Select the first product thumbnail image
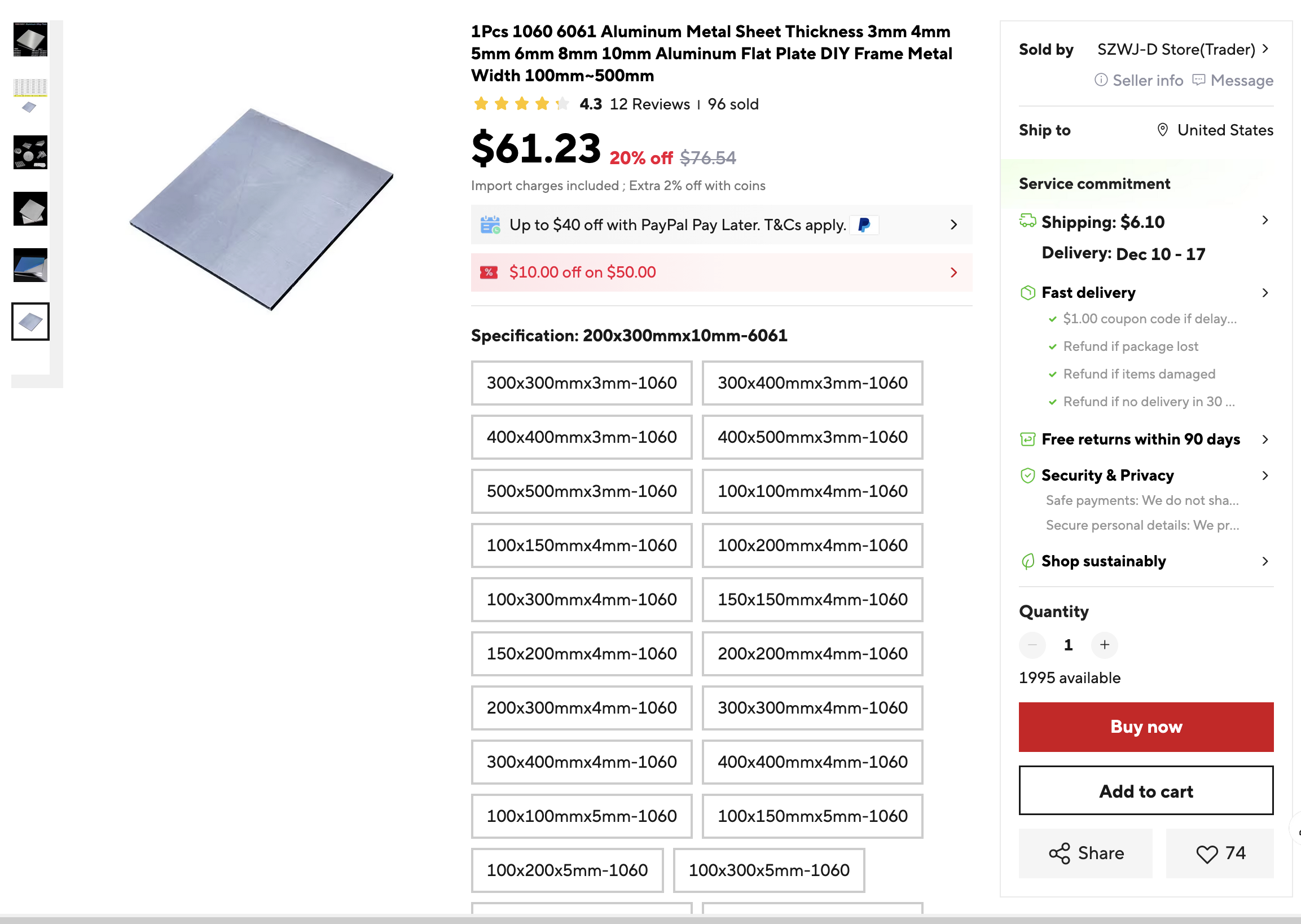Viewport: 1301px width, 924px height. 30,41
